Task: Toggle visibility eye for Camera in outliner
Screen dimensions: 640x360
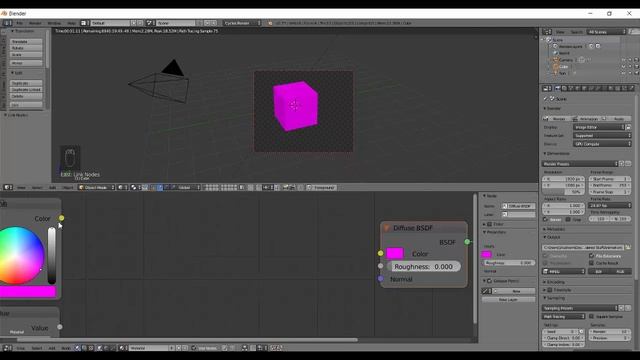Action: [623, 60]
